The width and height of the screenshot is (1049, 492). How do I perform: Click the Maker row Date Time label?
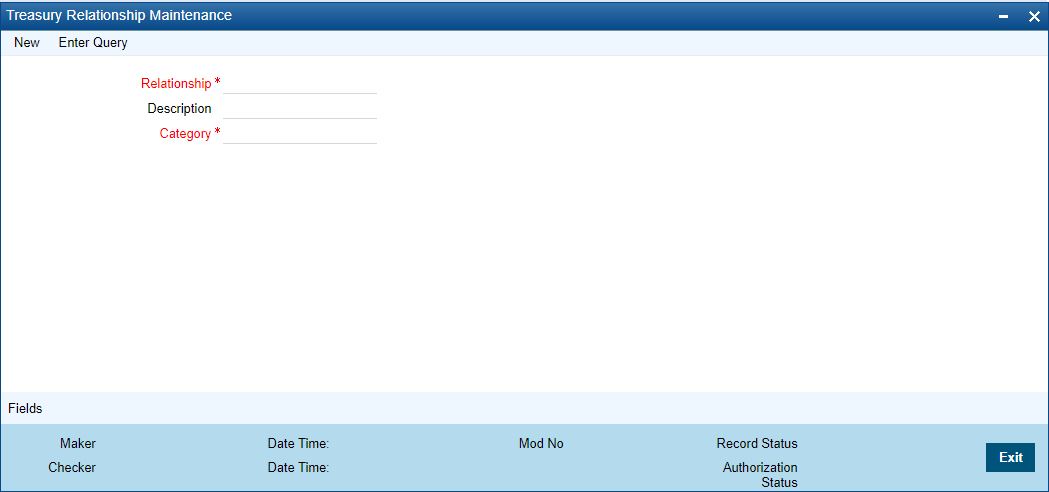pos(298,443)
